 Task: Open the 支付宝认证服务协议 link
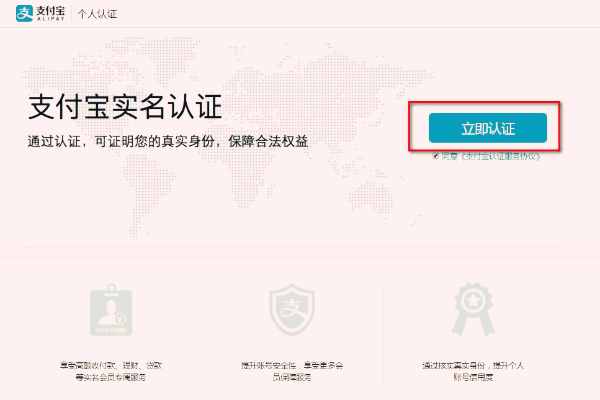497,157
